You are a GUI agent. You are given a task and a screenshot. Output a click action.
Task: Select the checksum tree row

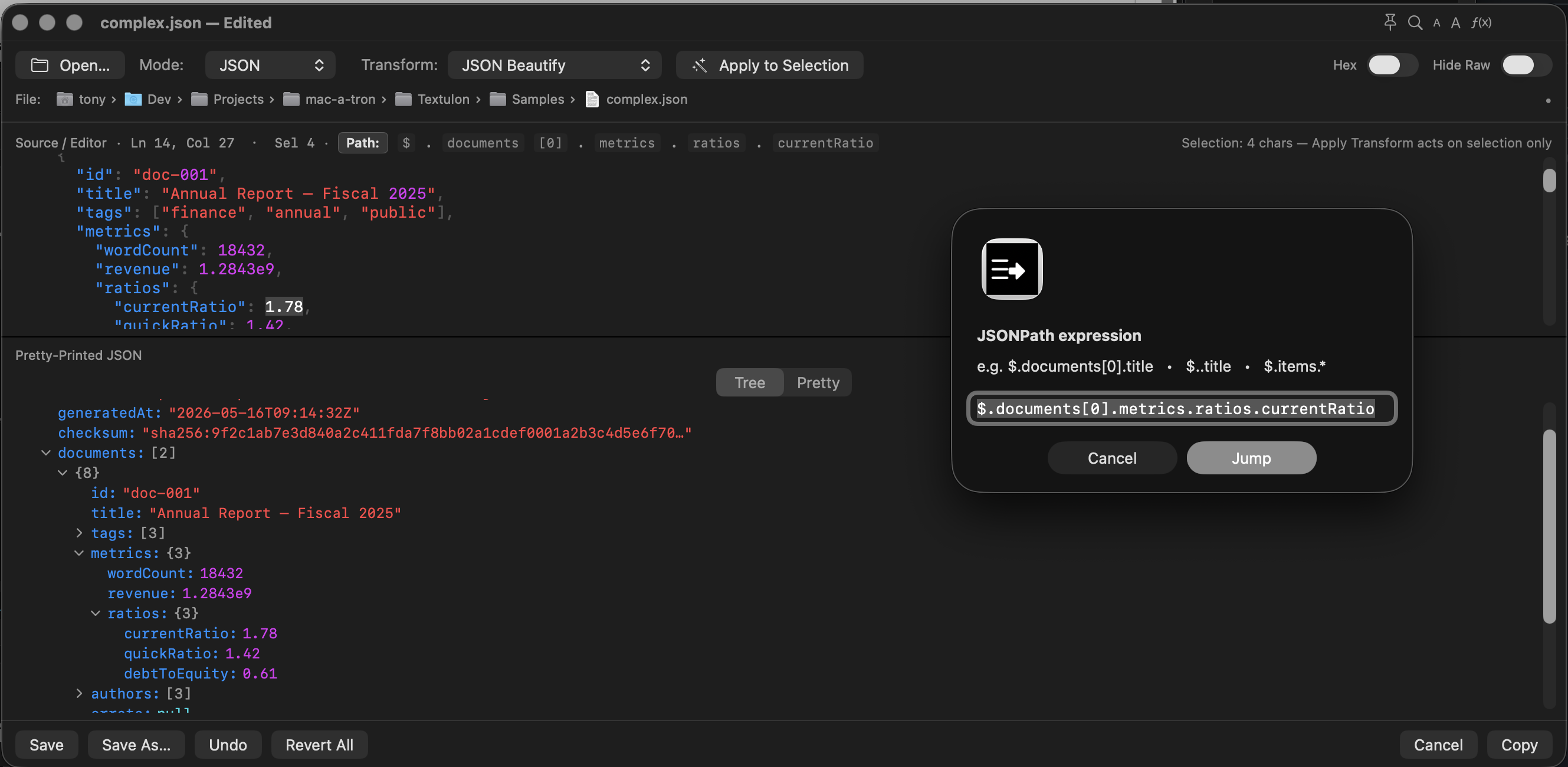pyautogui.click(x=375, y=432)
